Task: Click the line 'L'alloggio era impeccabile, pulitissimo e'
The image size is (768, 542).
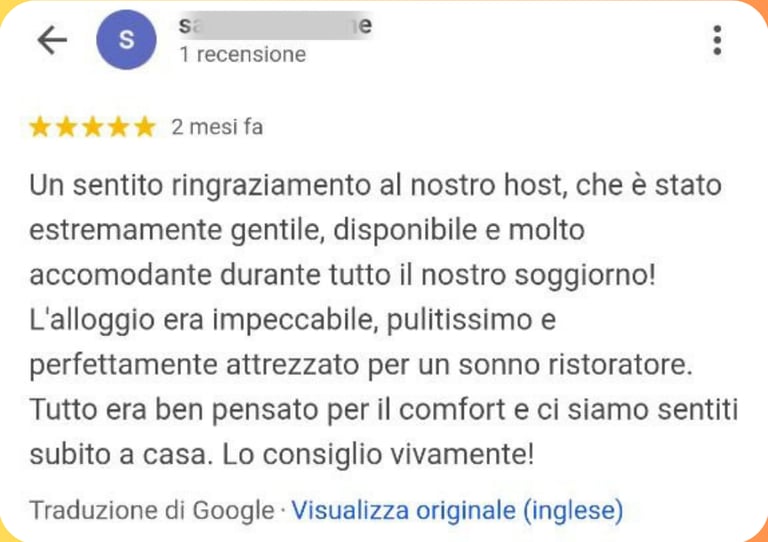Action: (292, 320)
